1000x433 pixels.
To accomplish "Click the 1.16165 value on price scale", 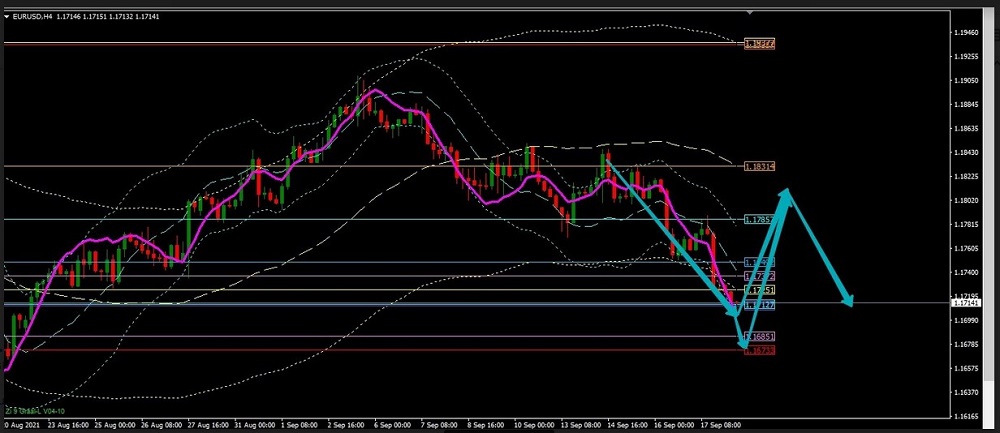I will pos(965,416).
